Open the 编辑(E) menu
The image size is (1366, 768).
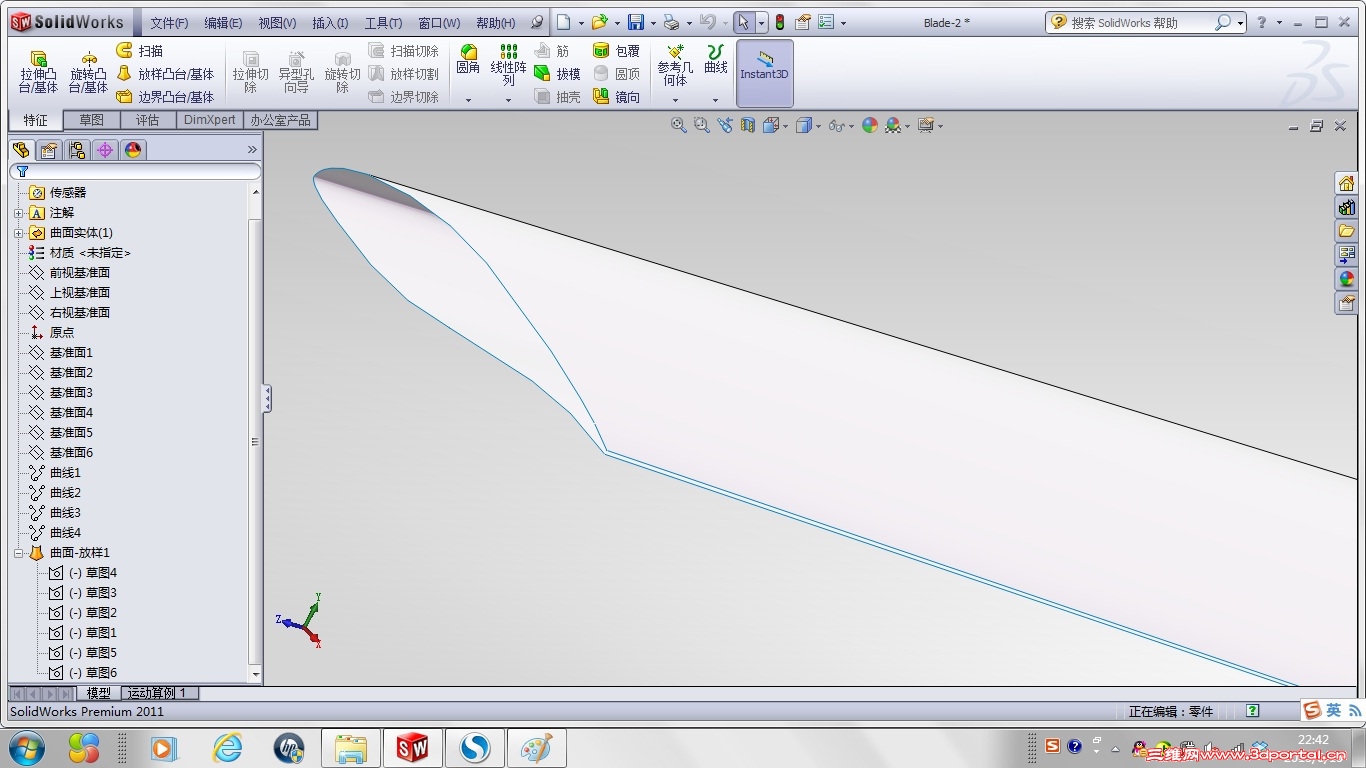[x=223, y=23]
